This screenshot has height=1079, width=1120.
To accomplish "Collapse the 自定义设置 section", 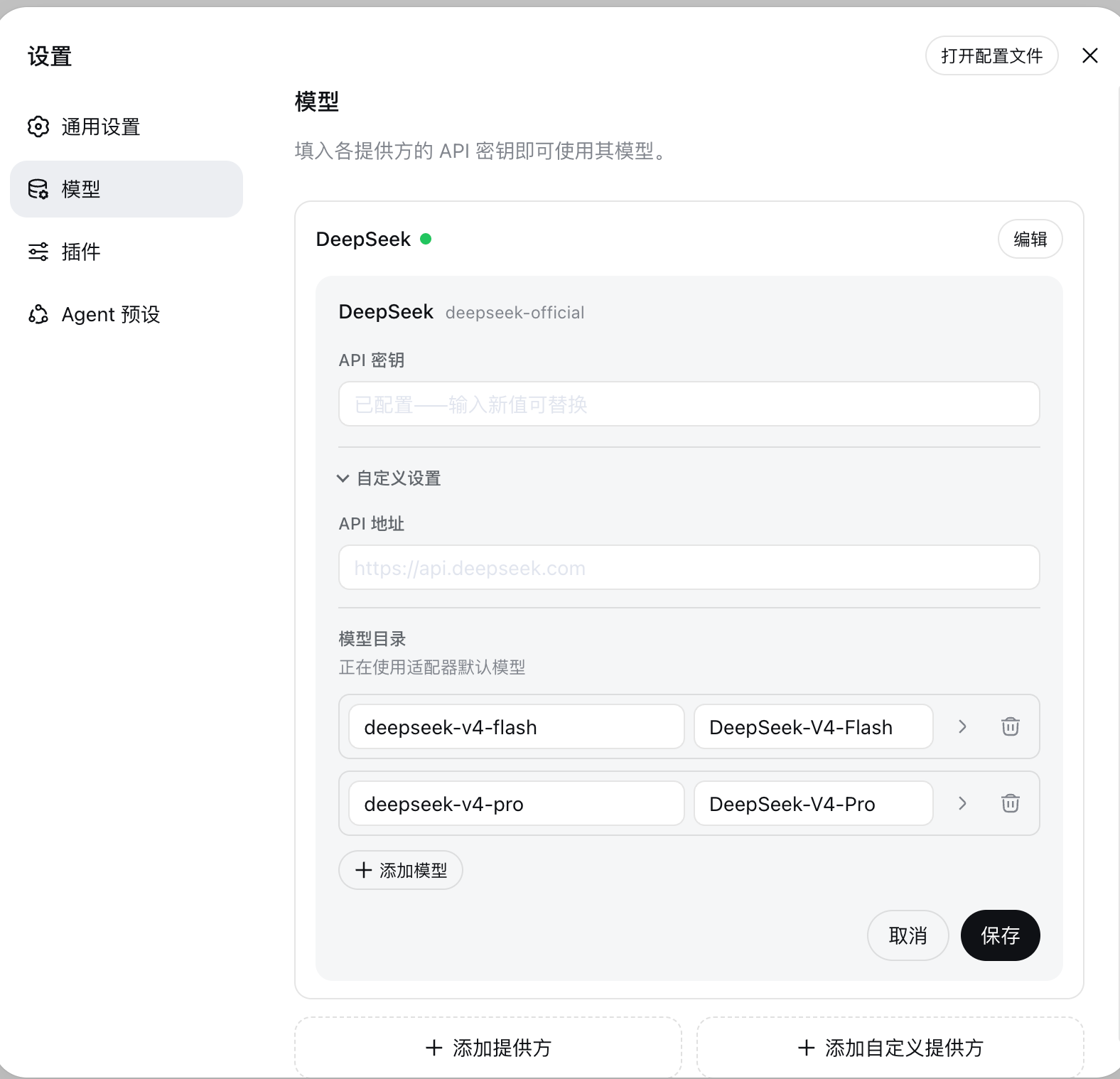I will pyautogui.click(x=389, y=478).
